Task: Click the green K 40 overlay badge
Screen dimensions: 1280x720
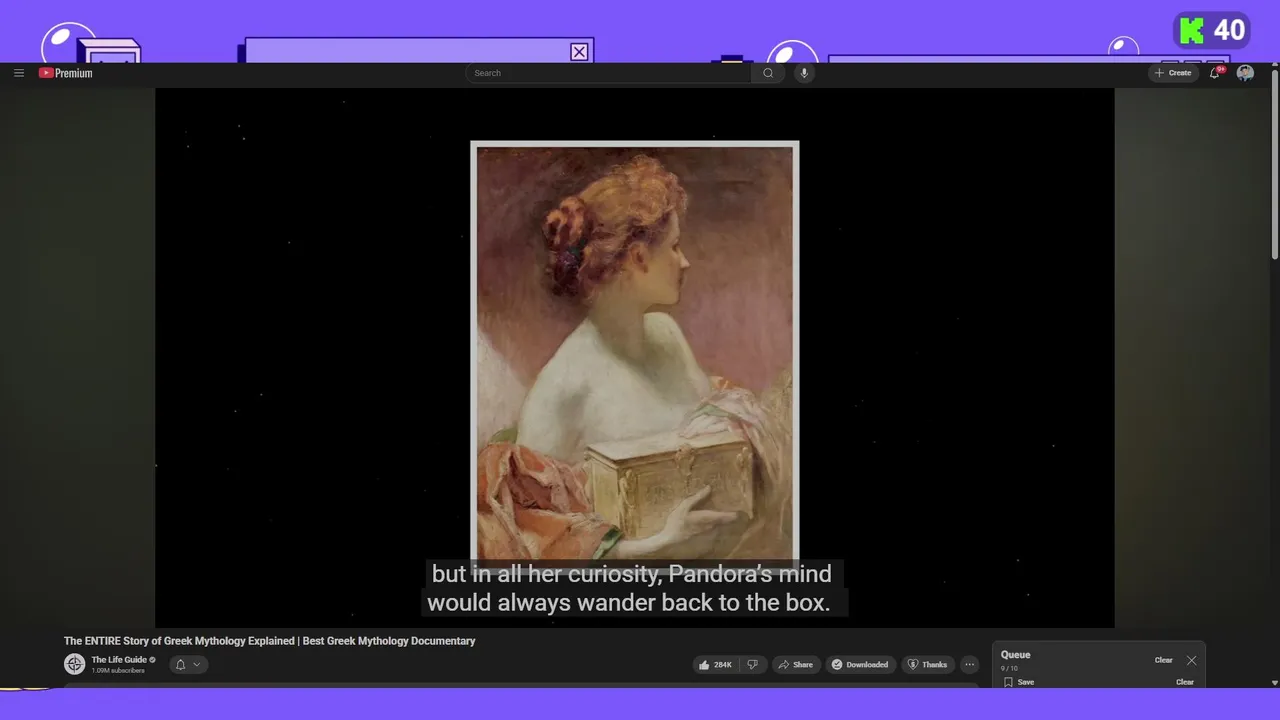Action: tap(1213, 31)
